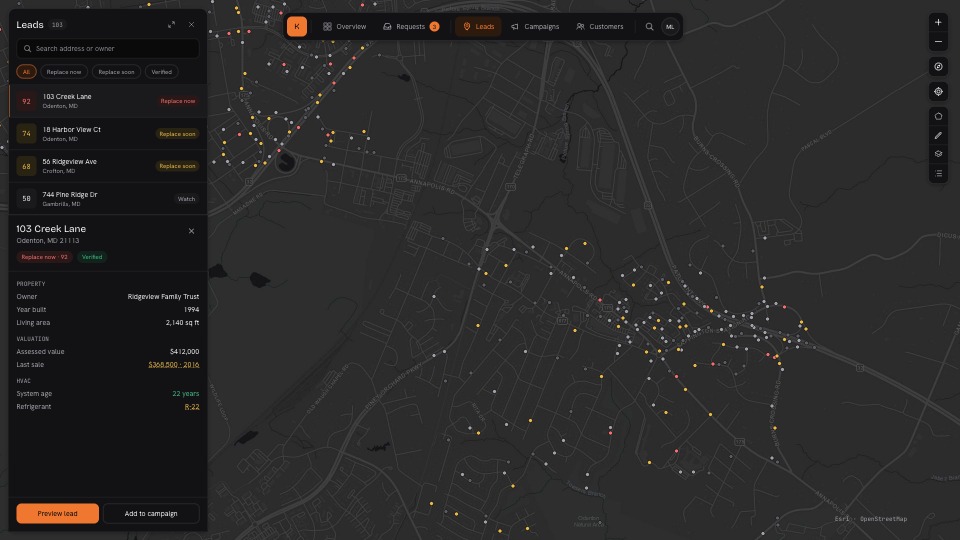Select the polygon draw tool
Viewport: 960px width, 540px height.
tap(938, 116)
